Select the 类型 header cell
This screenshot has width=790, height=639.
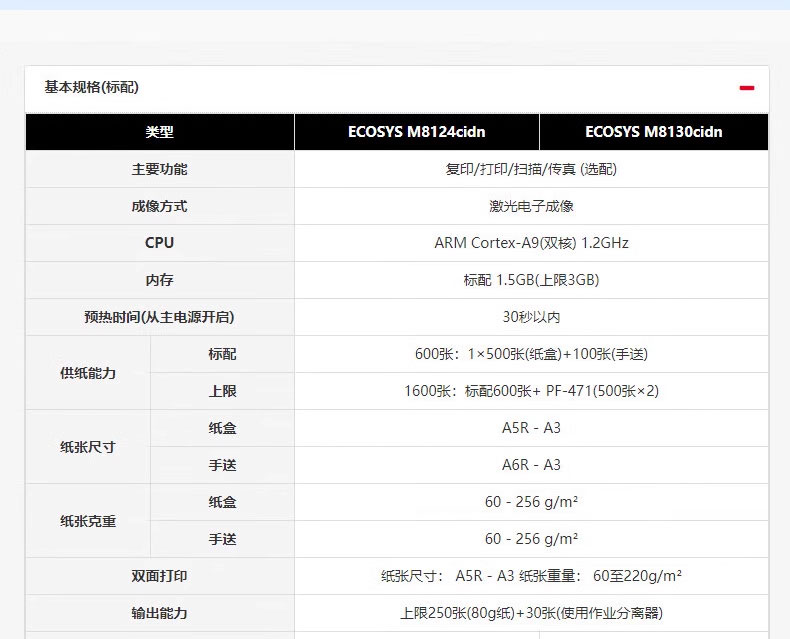coord(159,132)
